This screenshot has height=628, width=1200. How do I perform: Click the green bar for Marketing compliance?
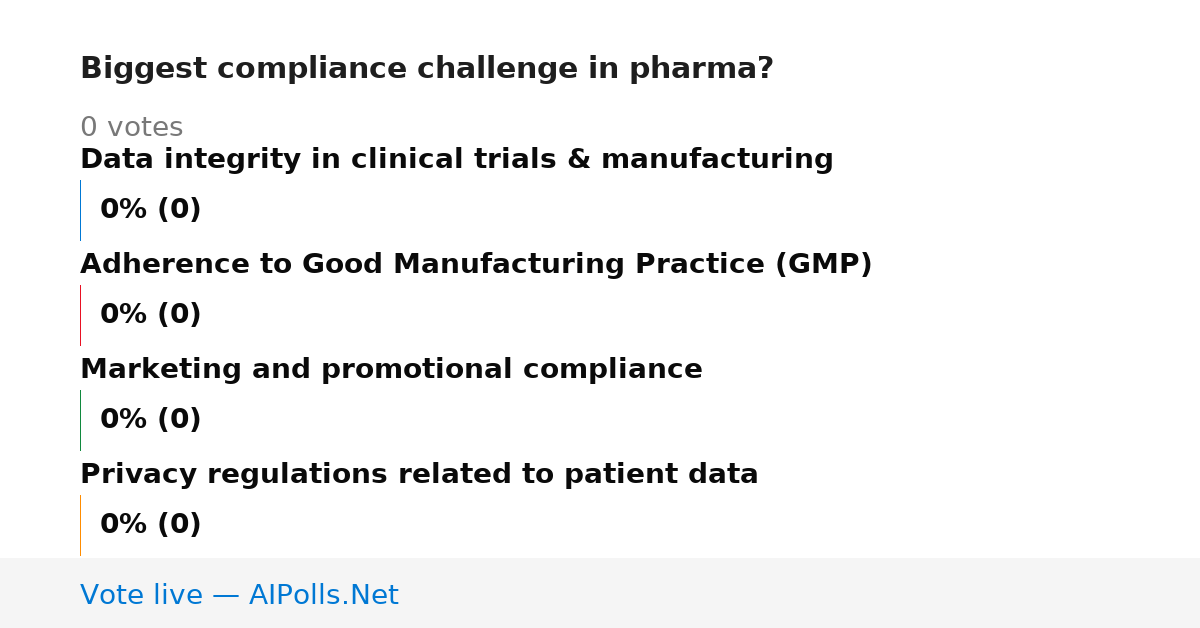pyautogui.click(x=80, y=420)
